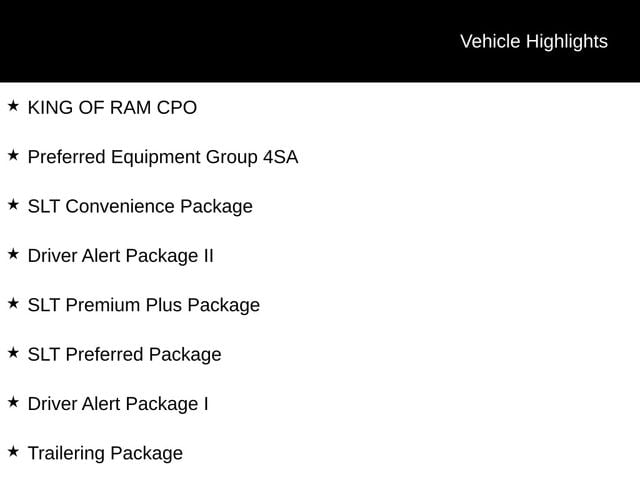This screenshot has height=480, width=640.
Task: Click the star icon beside KING OF RAM CPO
Action: tap(13, 106)
